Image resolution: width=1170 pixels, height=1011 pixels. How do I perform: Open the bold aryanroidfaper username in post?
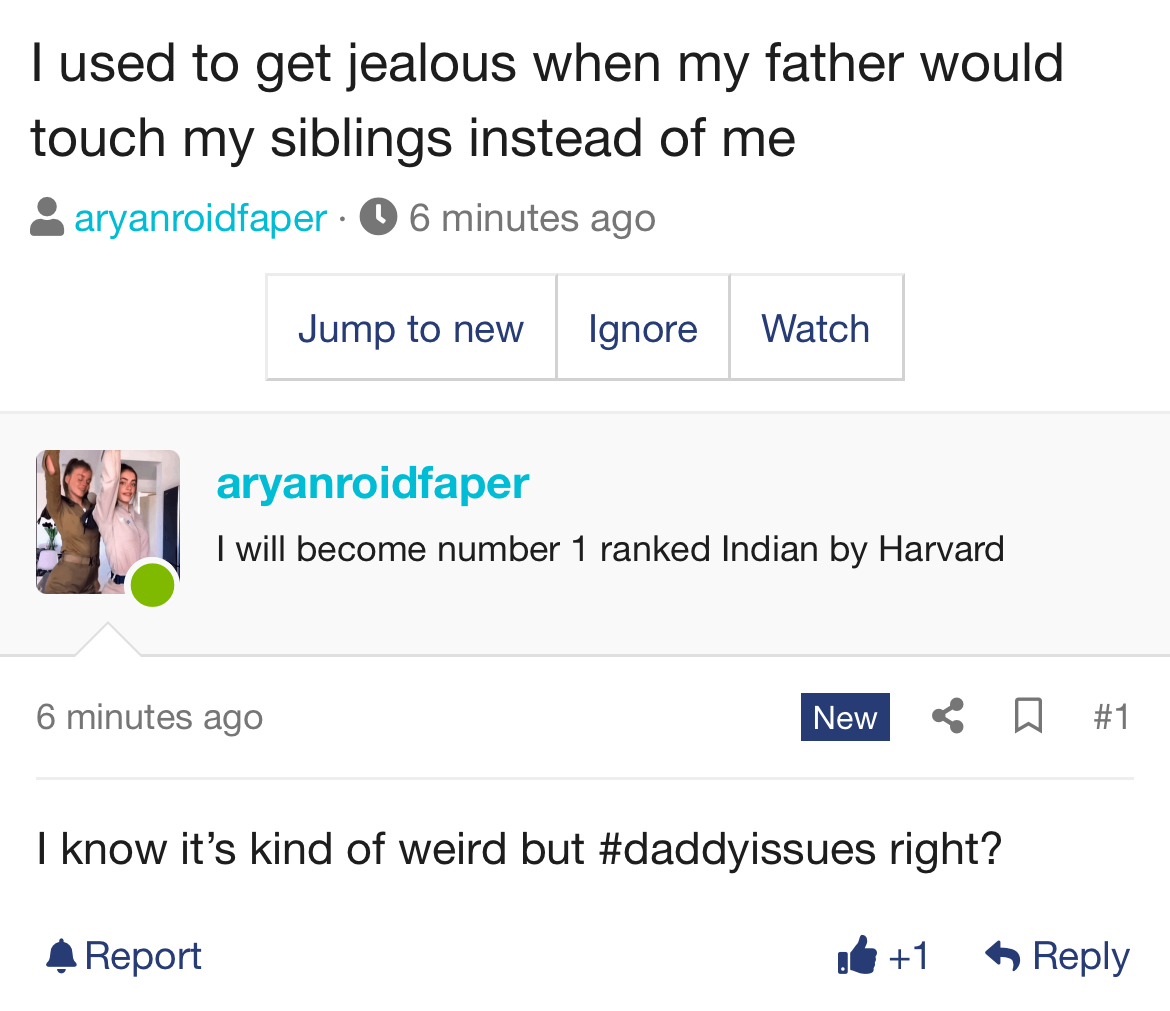[x=373, y=483]
